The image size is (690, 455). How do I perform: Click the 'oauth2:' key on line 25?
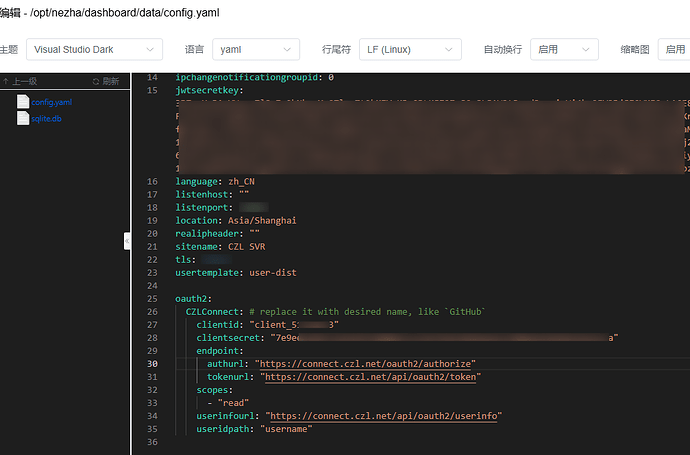pos(194,298)
